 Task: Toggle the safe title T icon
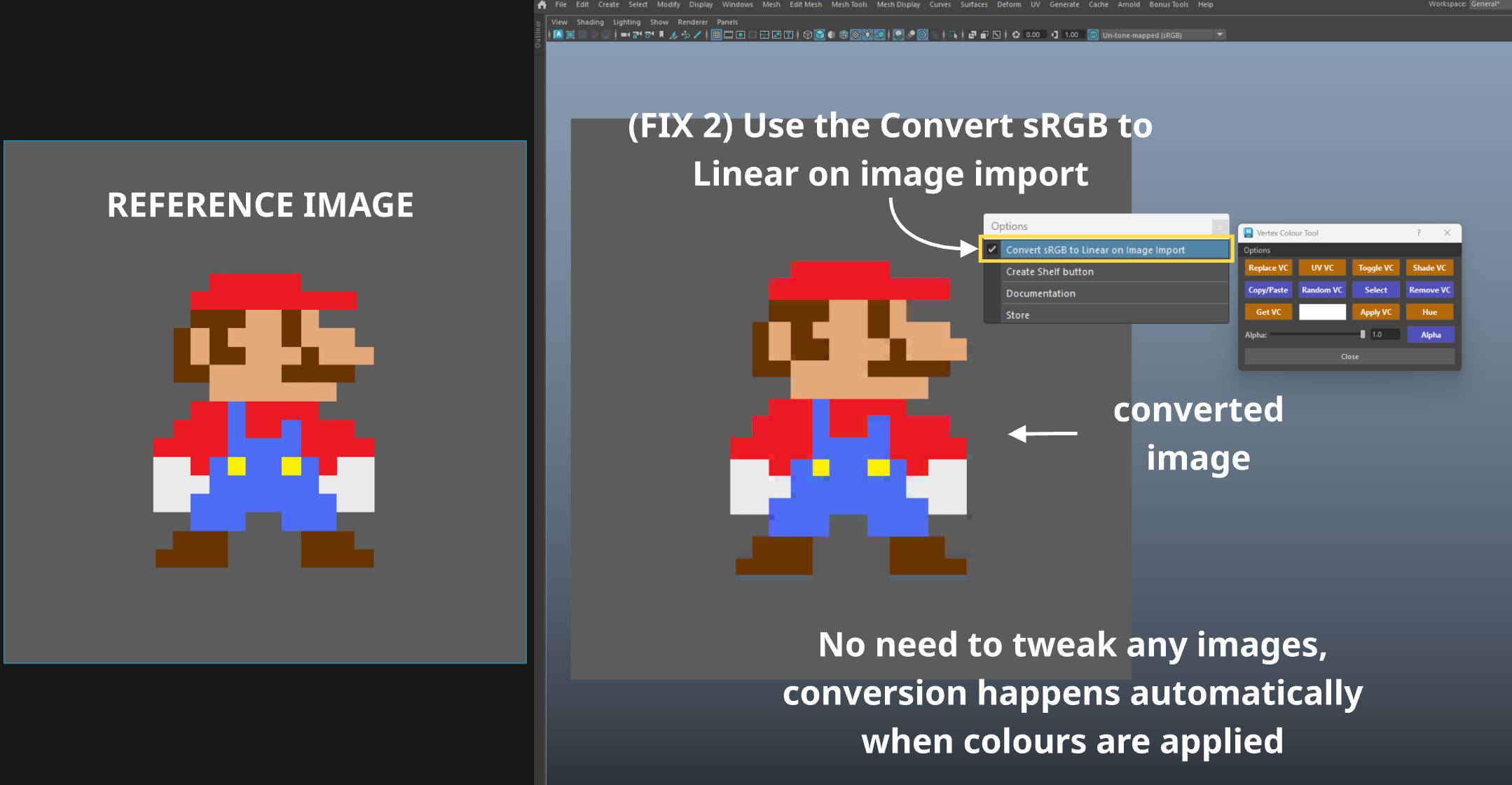coord(788,35)
